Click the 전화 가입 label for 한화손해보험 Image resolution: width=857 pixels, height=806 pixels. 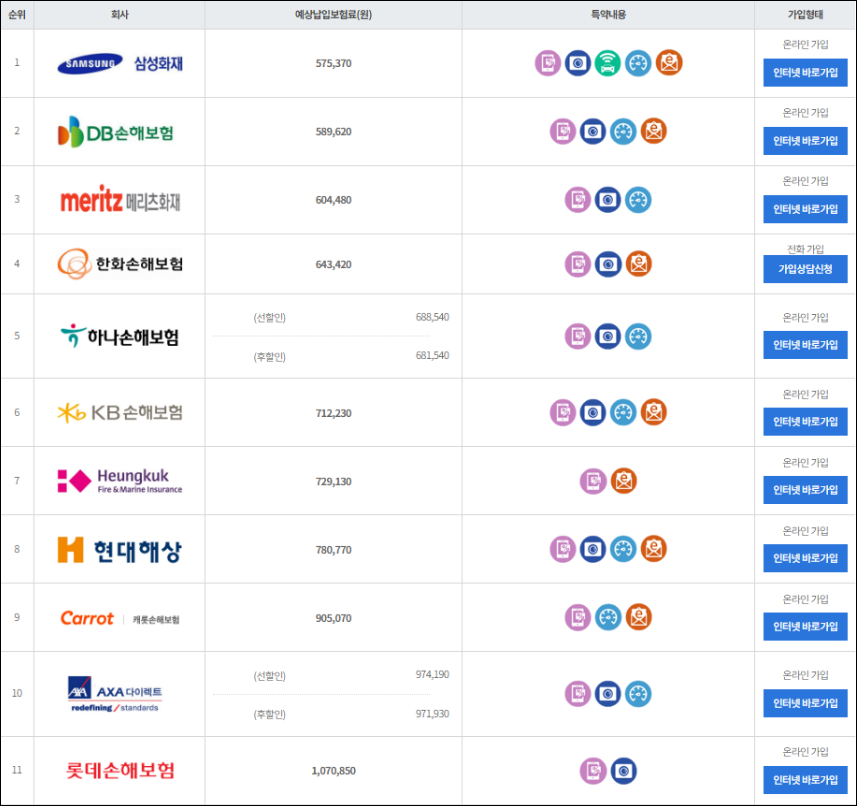pos(805,249)
